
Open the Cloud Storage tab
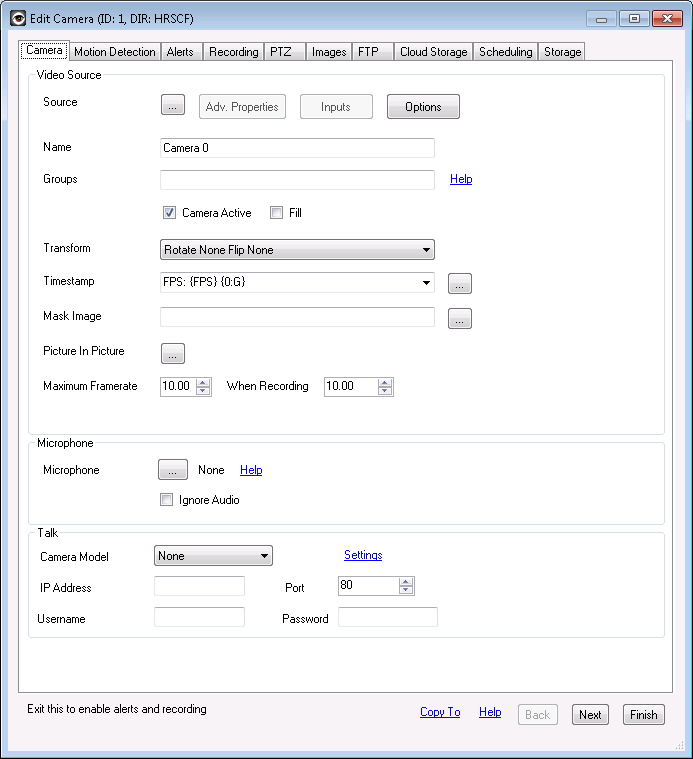[433, 52]
